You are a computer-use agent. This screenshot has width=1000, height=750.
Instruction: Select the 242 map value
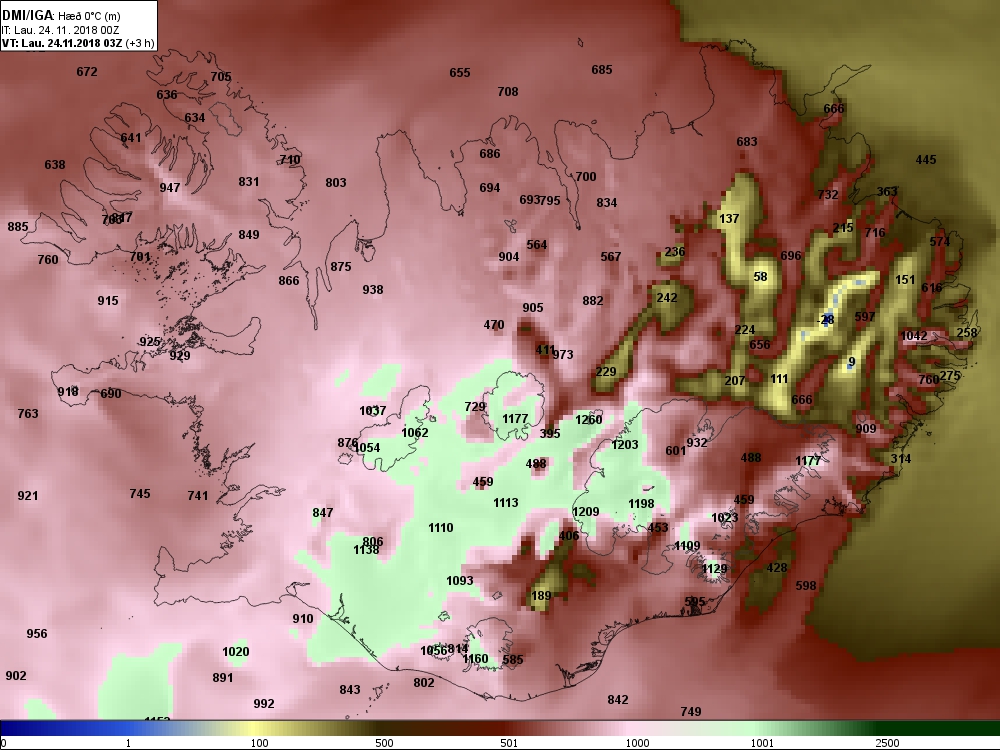click(x=666, y=298)
